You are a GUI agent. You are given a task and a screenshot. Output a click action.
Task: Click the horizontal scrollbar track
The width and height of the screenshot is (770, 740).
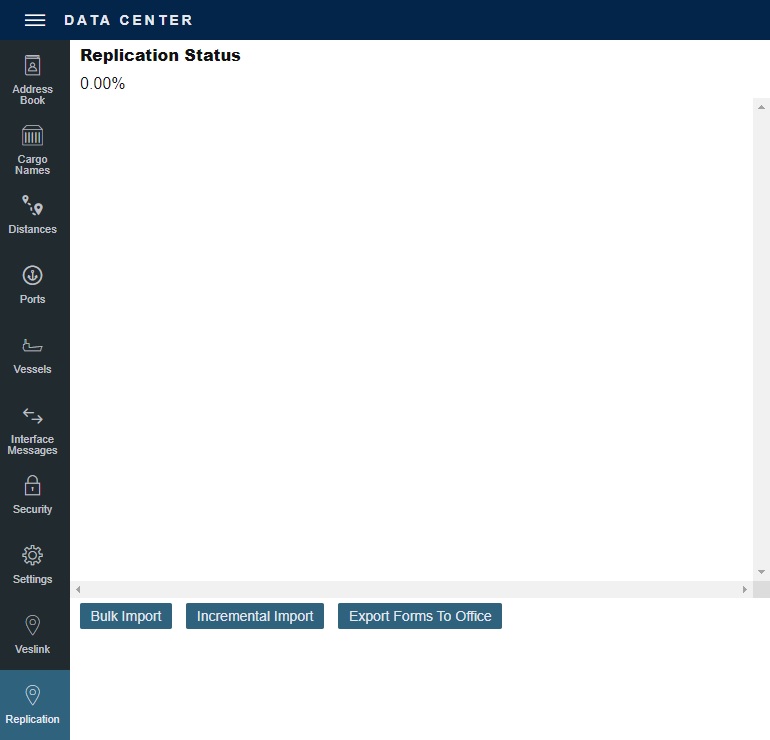[x=410, y=590]
